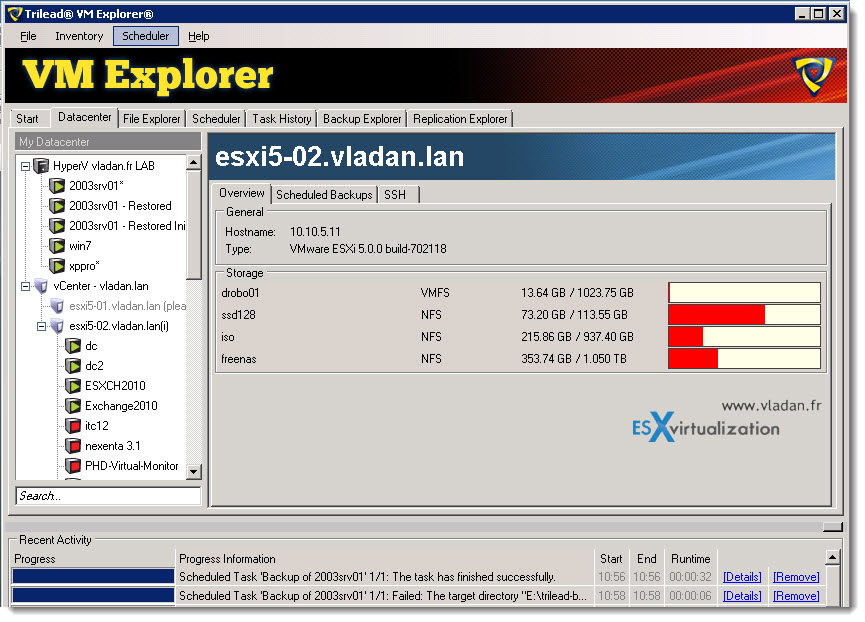Click the Hostname value 10.10.5.11

[x=315, y=232]
